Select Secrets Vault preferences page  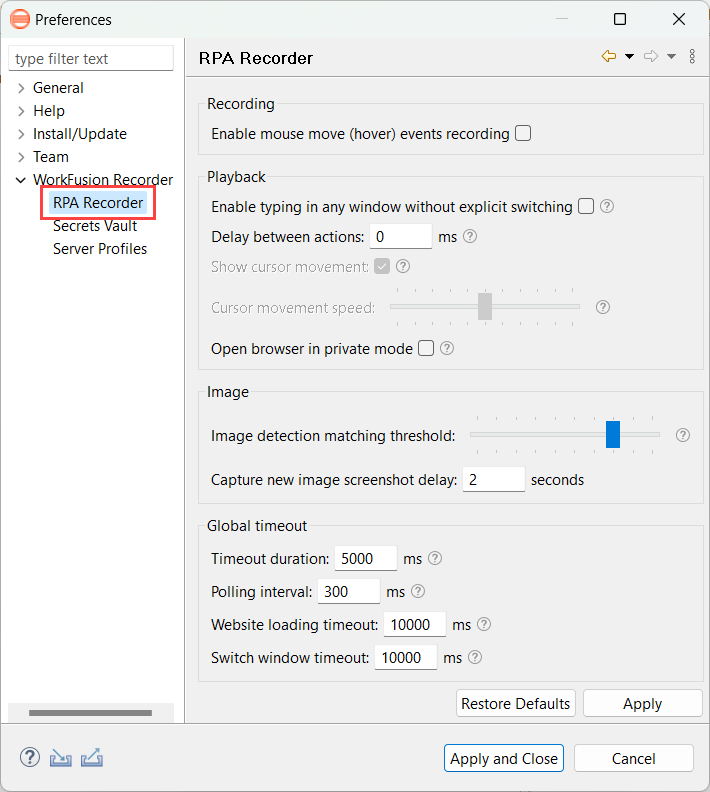(x=95, y=226)
